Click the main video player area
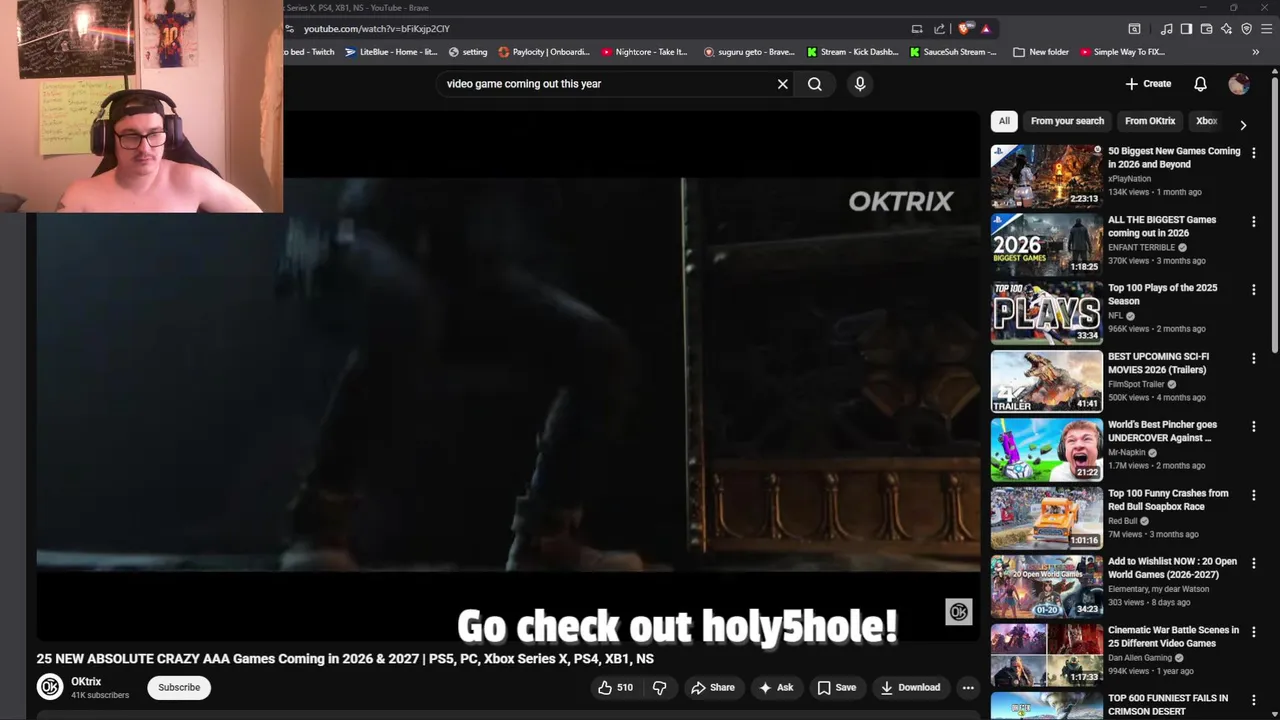 508,375
